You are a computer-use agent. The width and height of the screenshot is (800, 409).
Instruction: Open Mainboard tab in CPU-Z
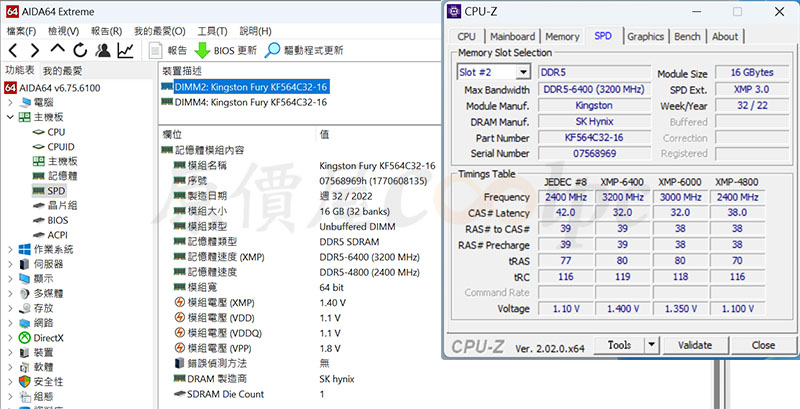[512, 37]
